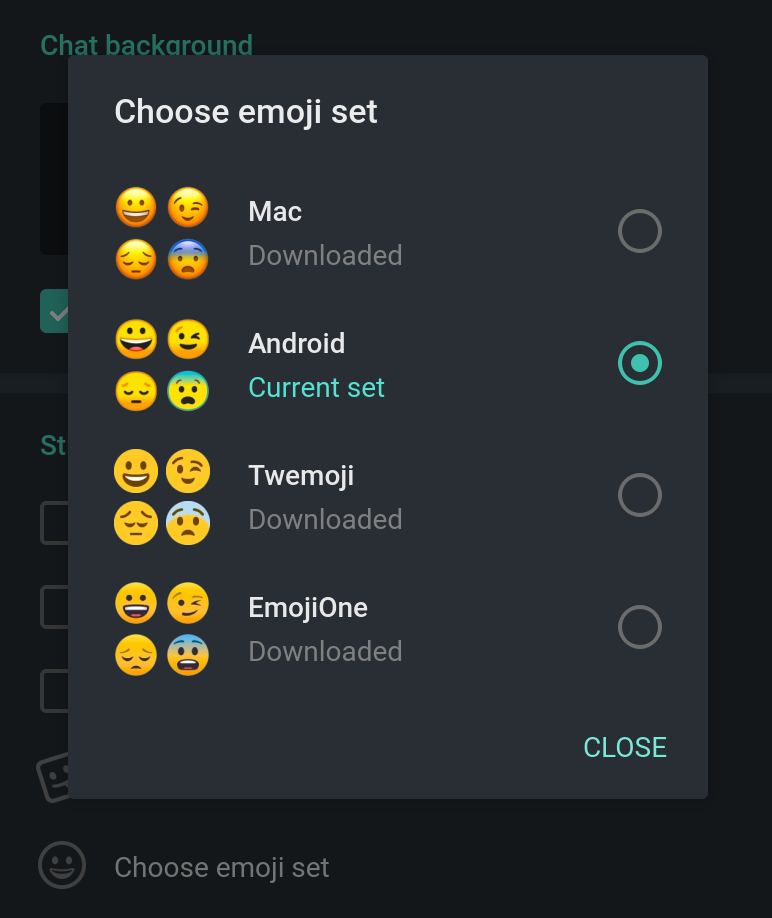This screenshot has width=772, height=918.
Task: Click the Android winking face emoji preview
Action: pyautogui.click(x=188, y=339)
